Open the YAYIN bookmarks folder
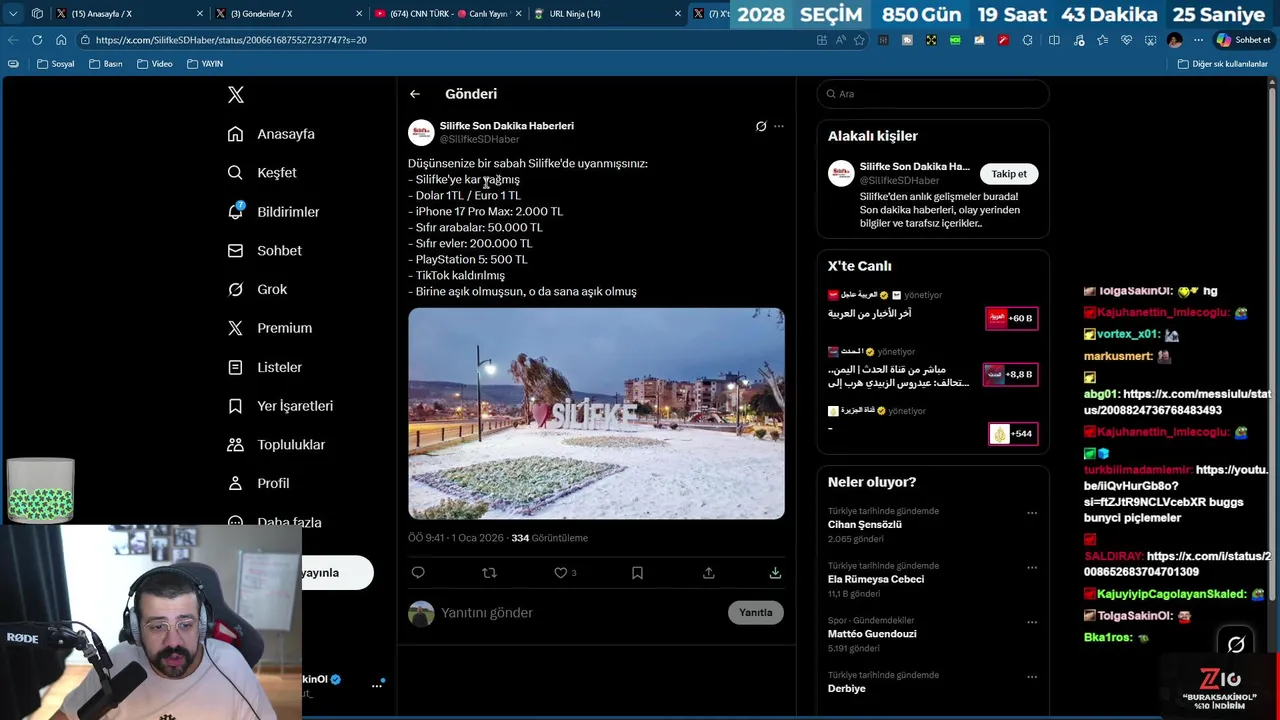Screen dimensions: 1280x720 pyautogui.click(x=205, y=64)
